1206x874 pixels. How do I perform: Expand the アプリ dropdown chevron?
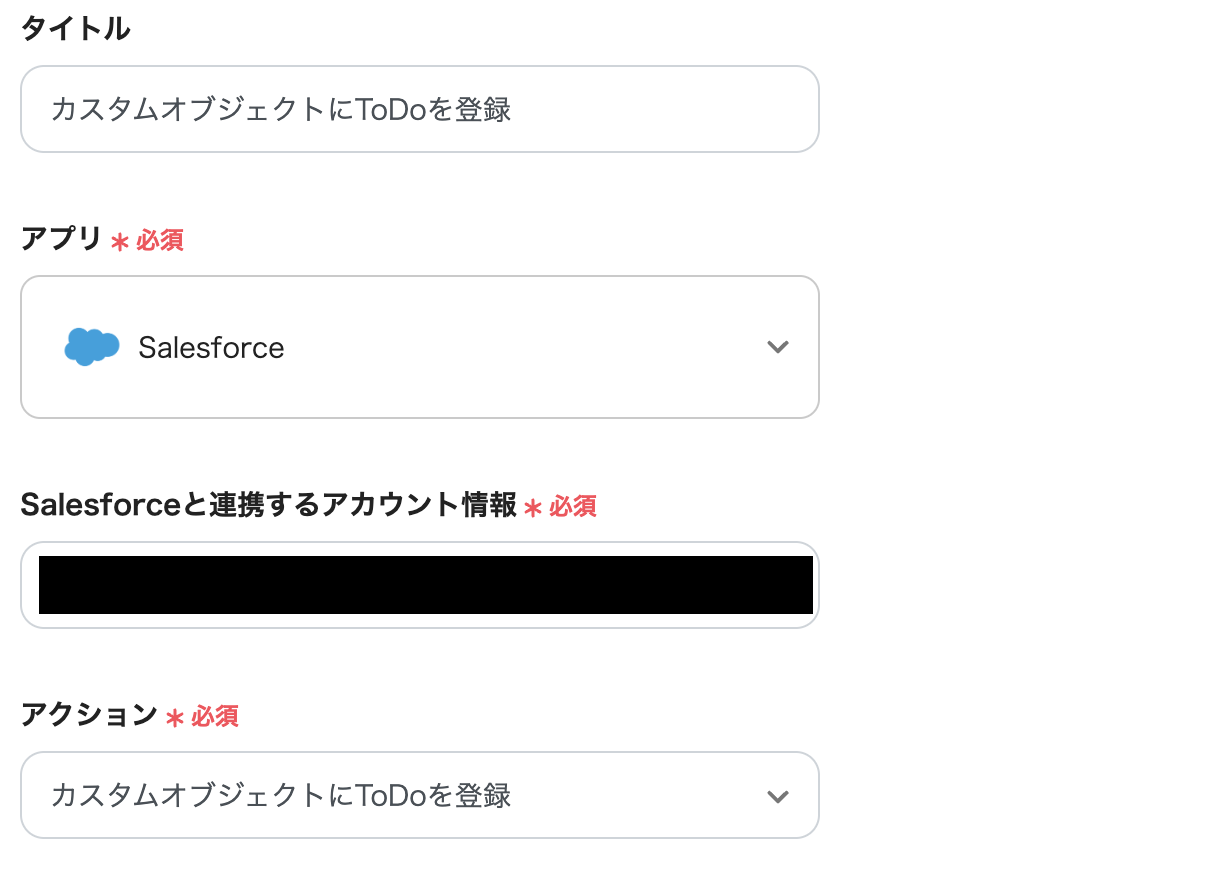click(777, 347)
